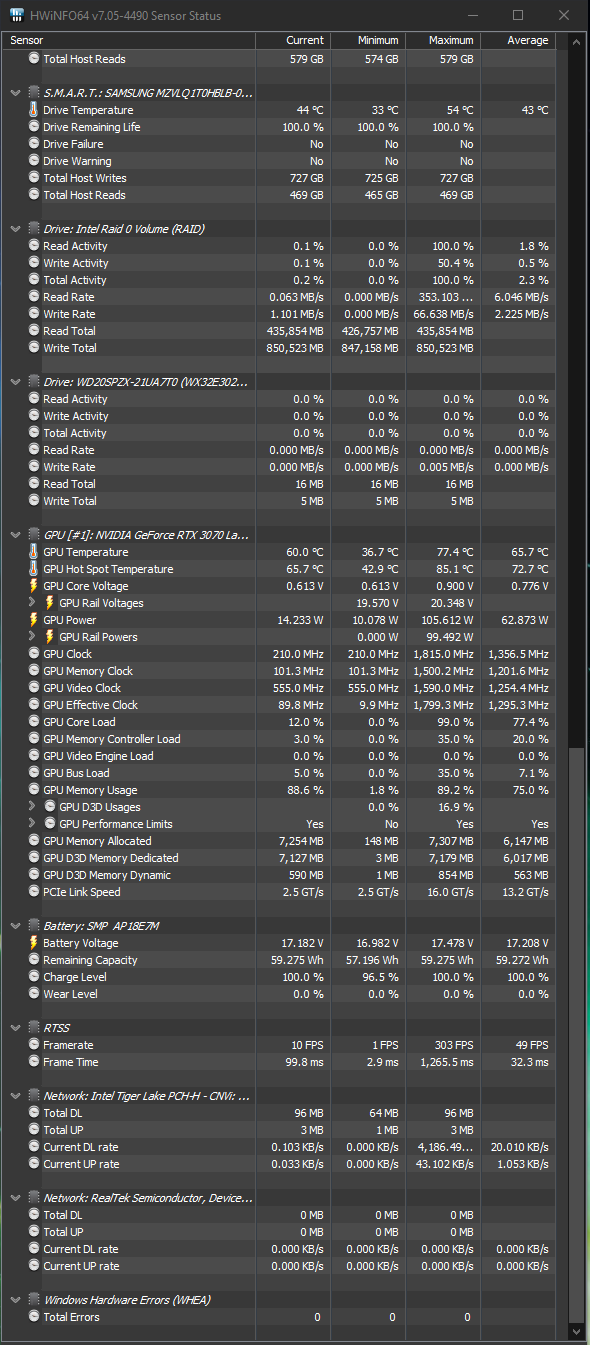Screen dimensions: 590x1345
Task: Collapse the RTSS sensor group
Action: [15, 1027]
